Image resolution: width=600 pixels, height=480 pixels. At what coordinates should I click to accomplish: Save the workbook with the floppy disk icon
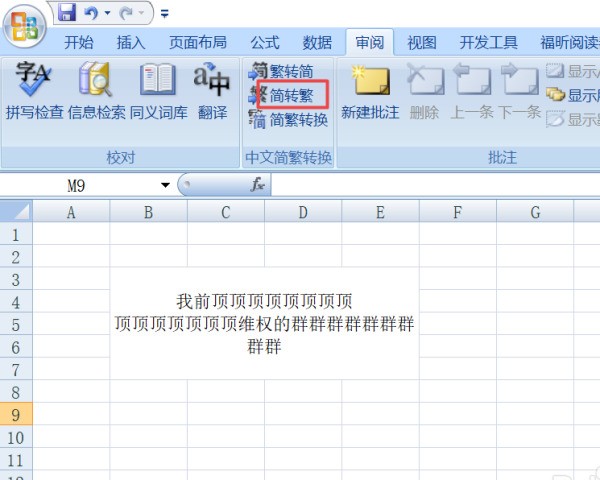pos(67,11)
